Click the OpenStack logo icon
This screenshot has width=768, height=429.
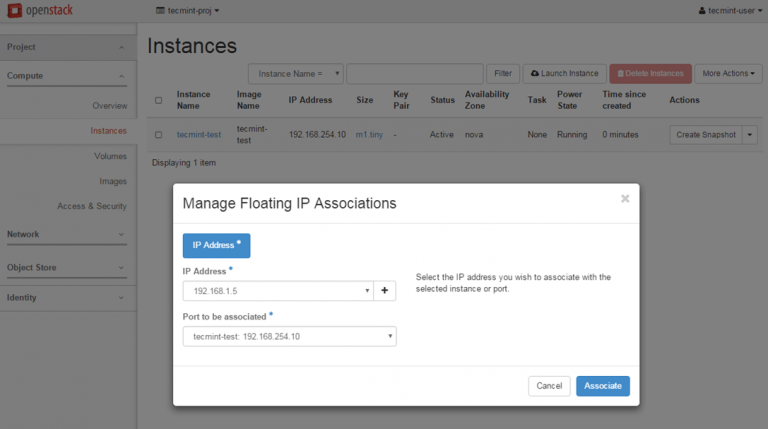pyautogui.click(x=14, y=10)
